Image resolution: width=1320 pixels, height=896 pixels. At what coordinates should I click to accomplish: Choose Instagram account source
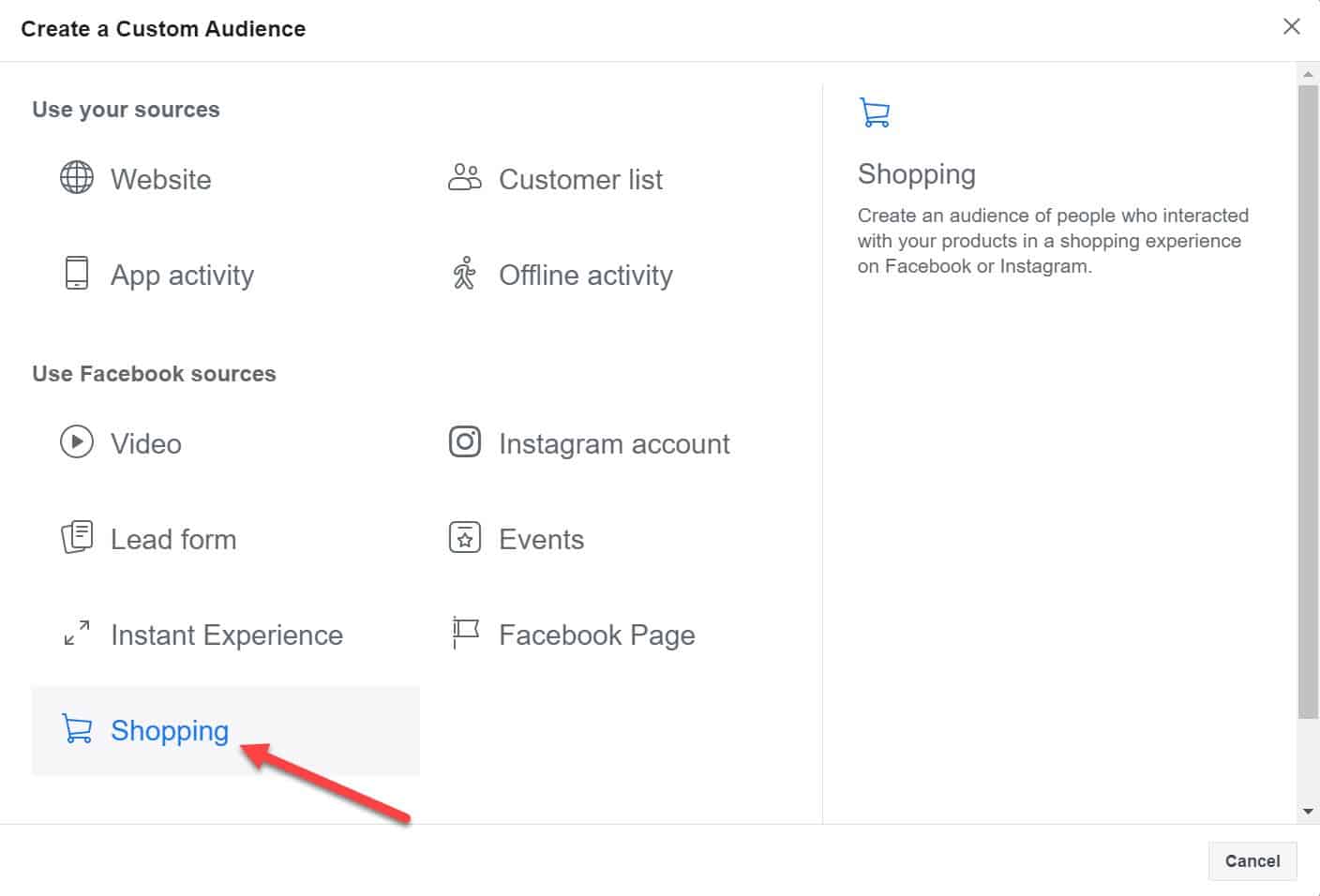[614, 442]
